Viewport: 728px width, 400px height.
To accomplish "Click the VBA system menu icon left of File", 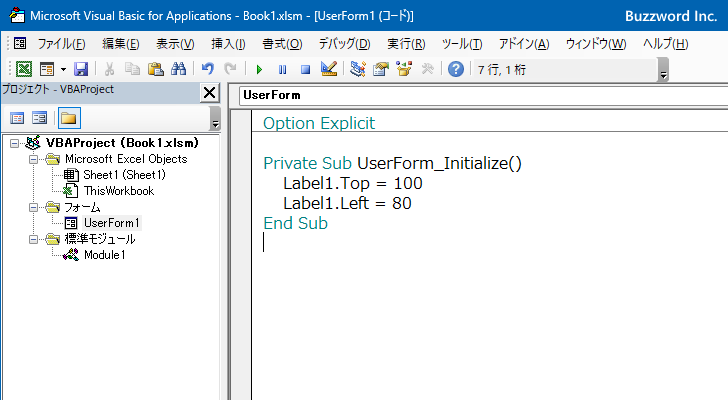I will tap(20, 44).
